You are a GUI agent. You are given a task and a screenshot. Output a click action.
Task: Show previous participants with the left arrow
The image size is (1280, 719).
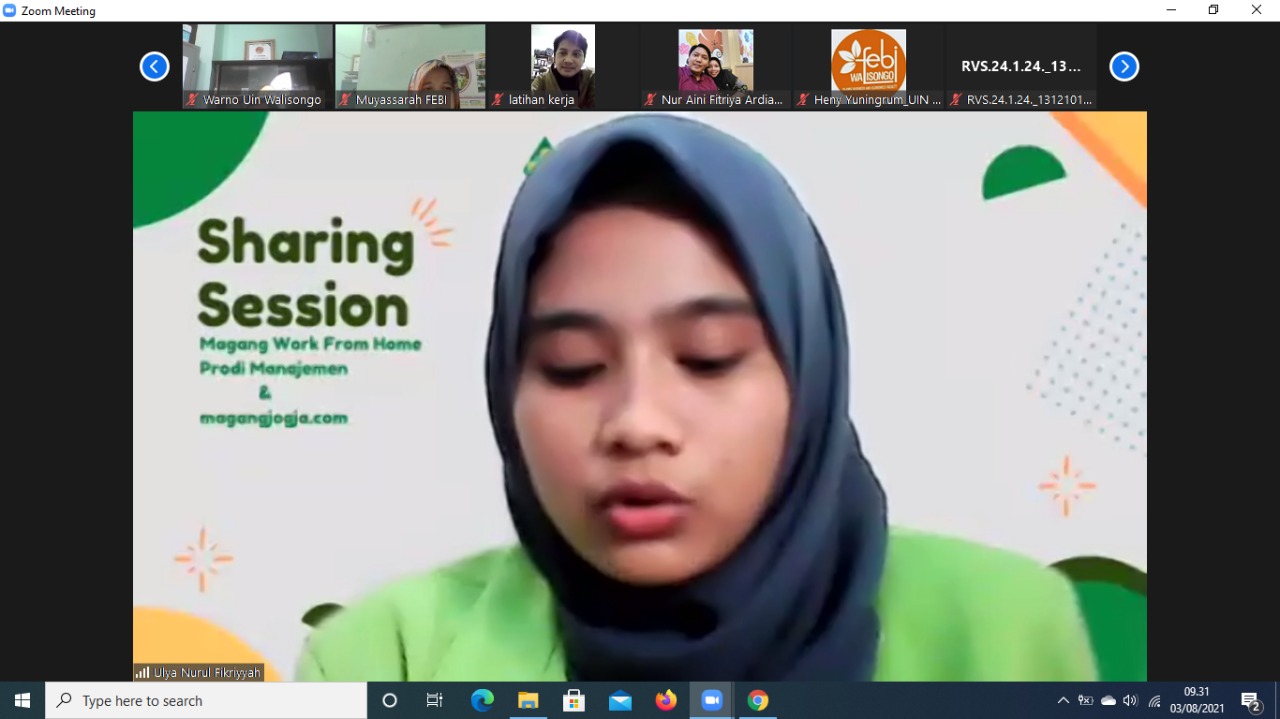pyautogui.click(x=154, y=67)
